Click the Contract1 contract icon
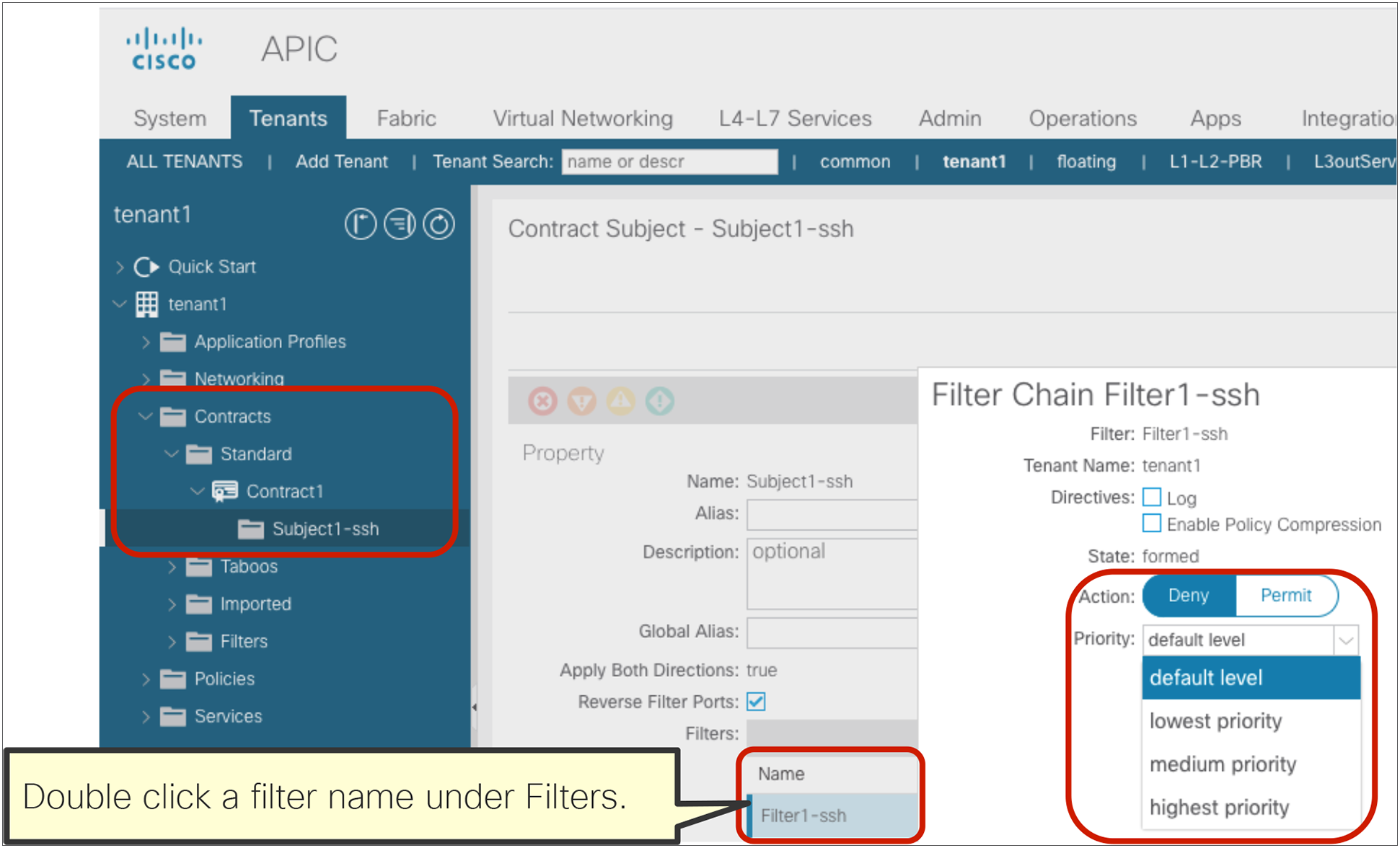 (225, 492)
